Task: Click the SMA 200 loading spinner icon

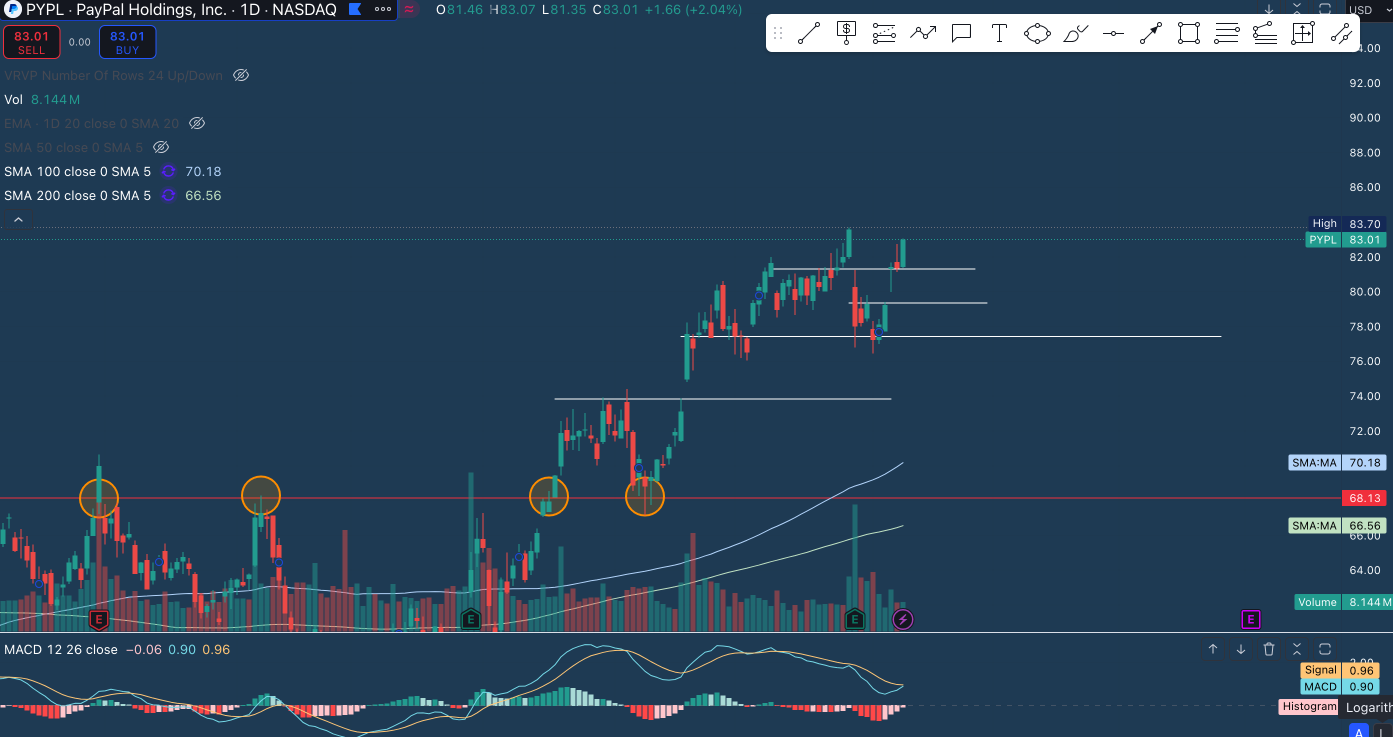Action: pos(168,195)
